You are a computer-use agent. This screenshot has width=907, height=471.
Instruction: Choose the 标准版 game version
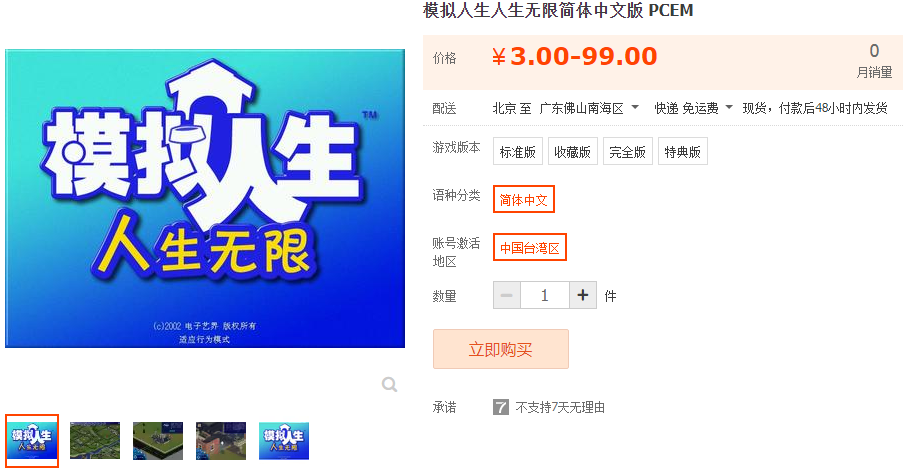click(518, 152)
